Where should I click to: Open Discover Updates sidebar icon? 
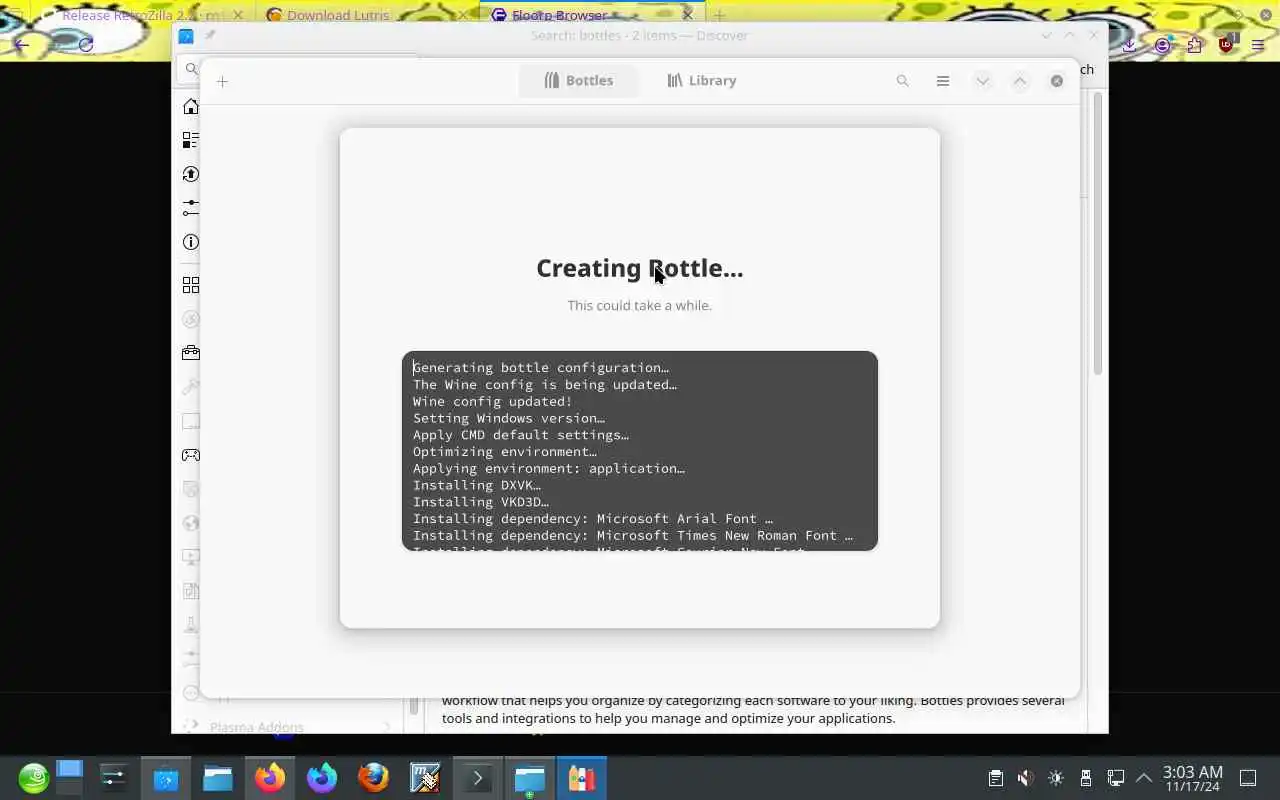tap(190, 174)
